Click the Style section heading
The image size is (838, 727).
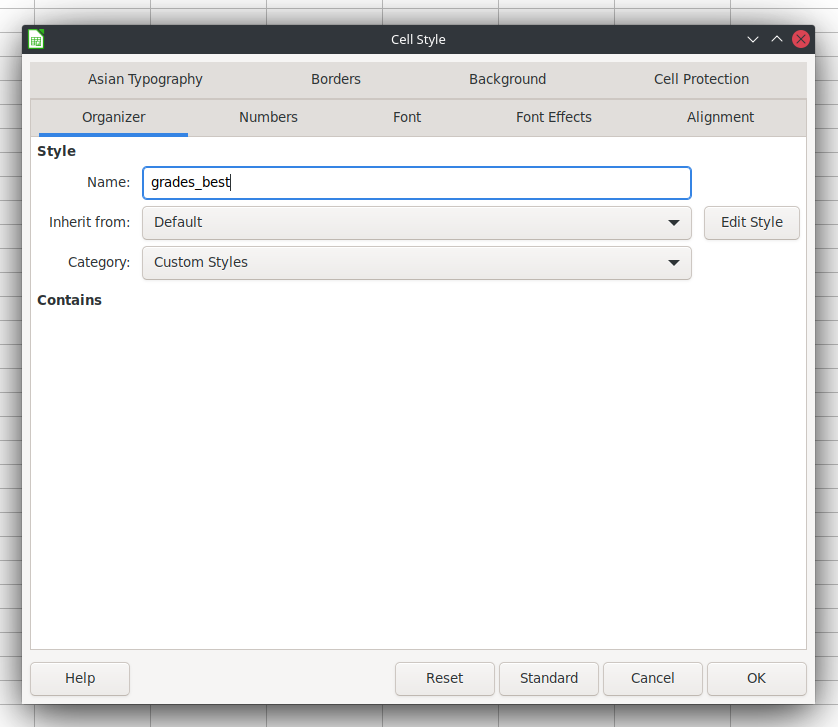[57, 151]
